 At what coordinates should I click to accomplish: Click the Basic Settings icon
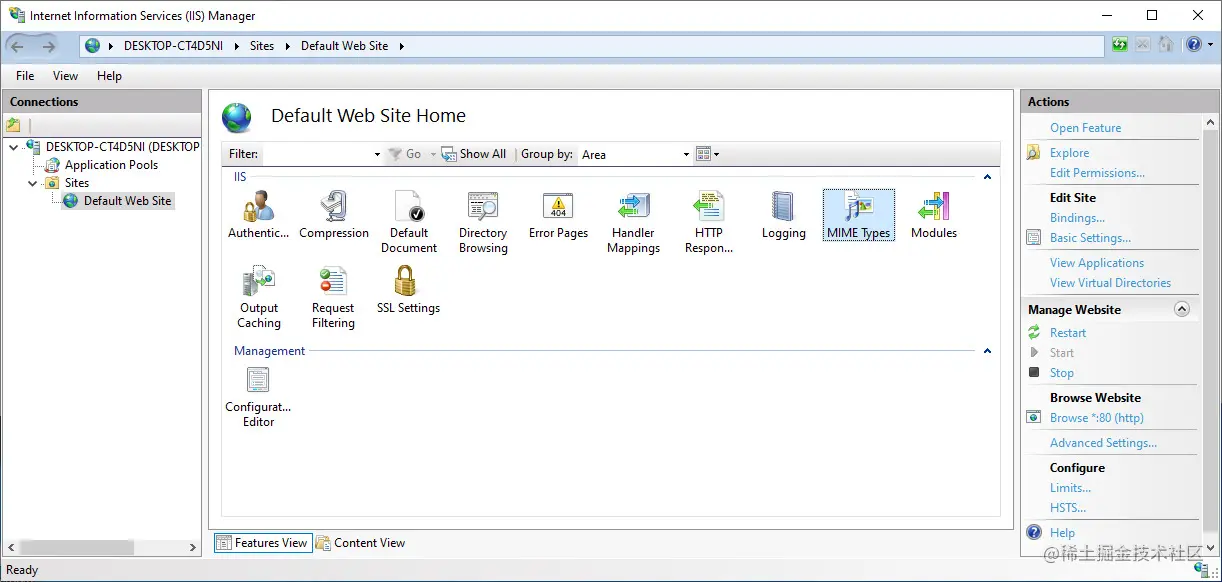(x=1034, y=238)
